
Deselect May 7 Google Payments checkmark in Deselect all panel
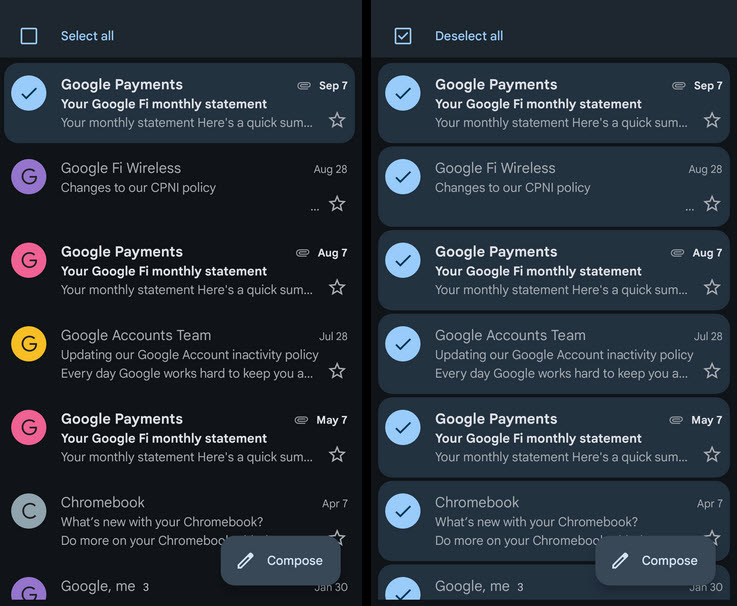[403, 427]
